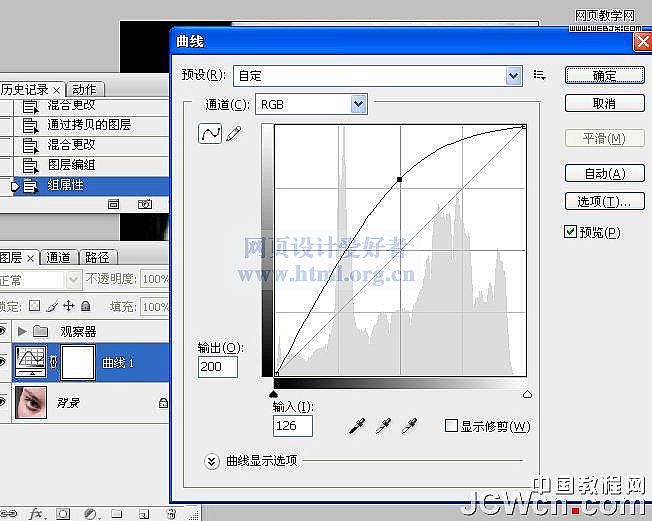652x521 pixels.
Task: Toggle visibility eye of 观察器 group
Action: (3, 331)
